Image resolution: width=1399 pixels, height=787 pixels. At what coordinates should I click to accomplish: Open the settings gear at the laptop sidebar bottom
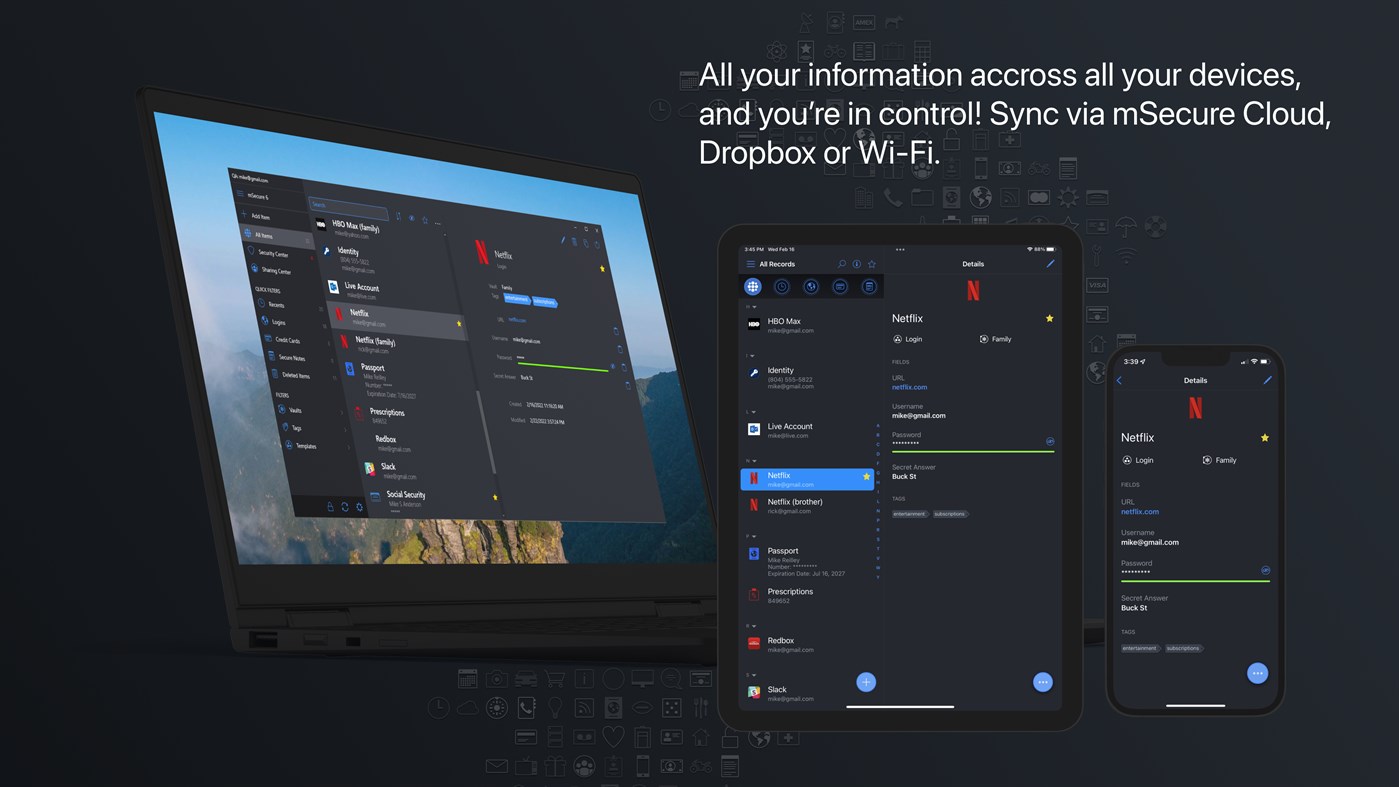click(359, 507)
